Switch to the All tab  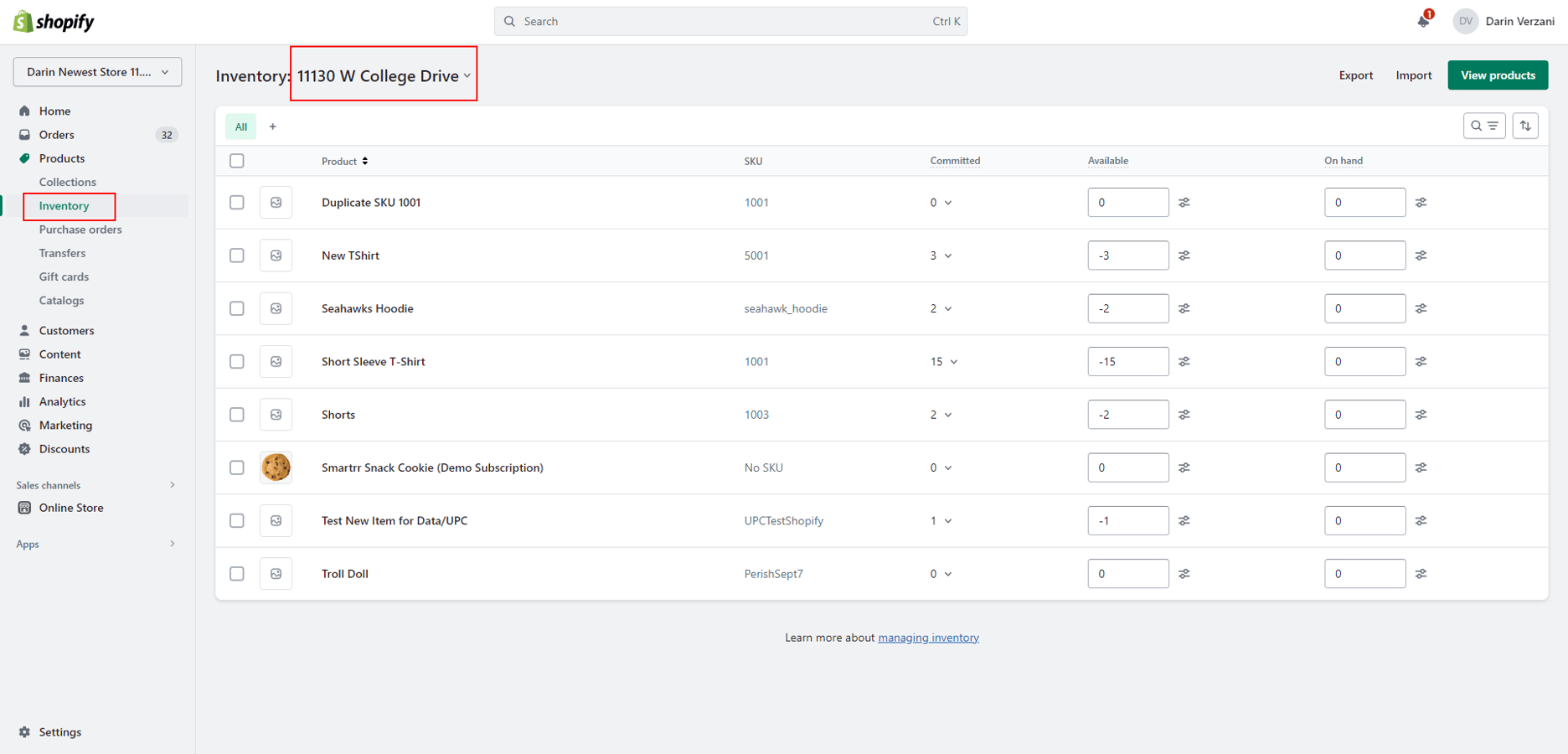pos(240,126)
